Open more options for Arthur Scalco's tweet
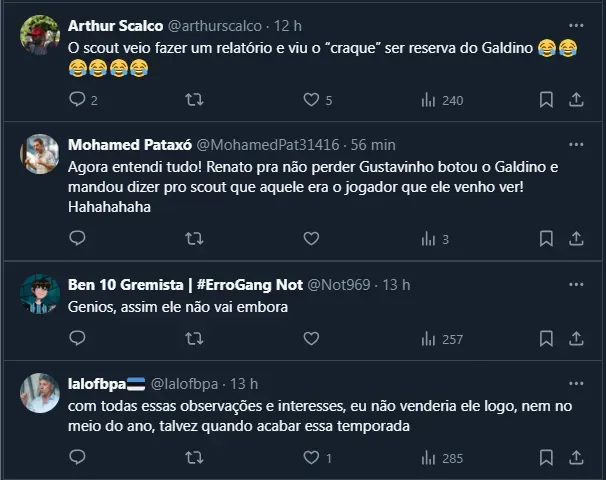 tap(576, 24)
